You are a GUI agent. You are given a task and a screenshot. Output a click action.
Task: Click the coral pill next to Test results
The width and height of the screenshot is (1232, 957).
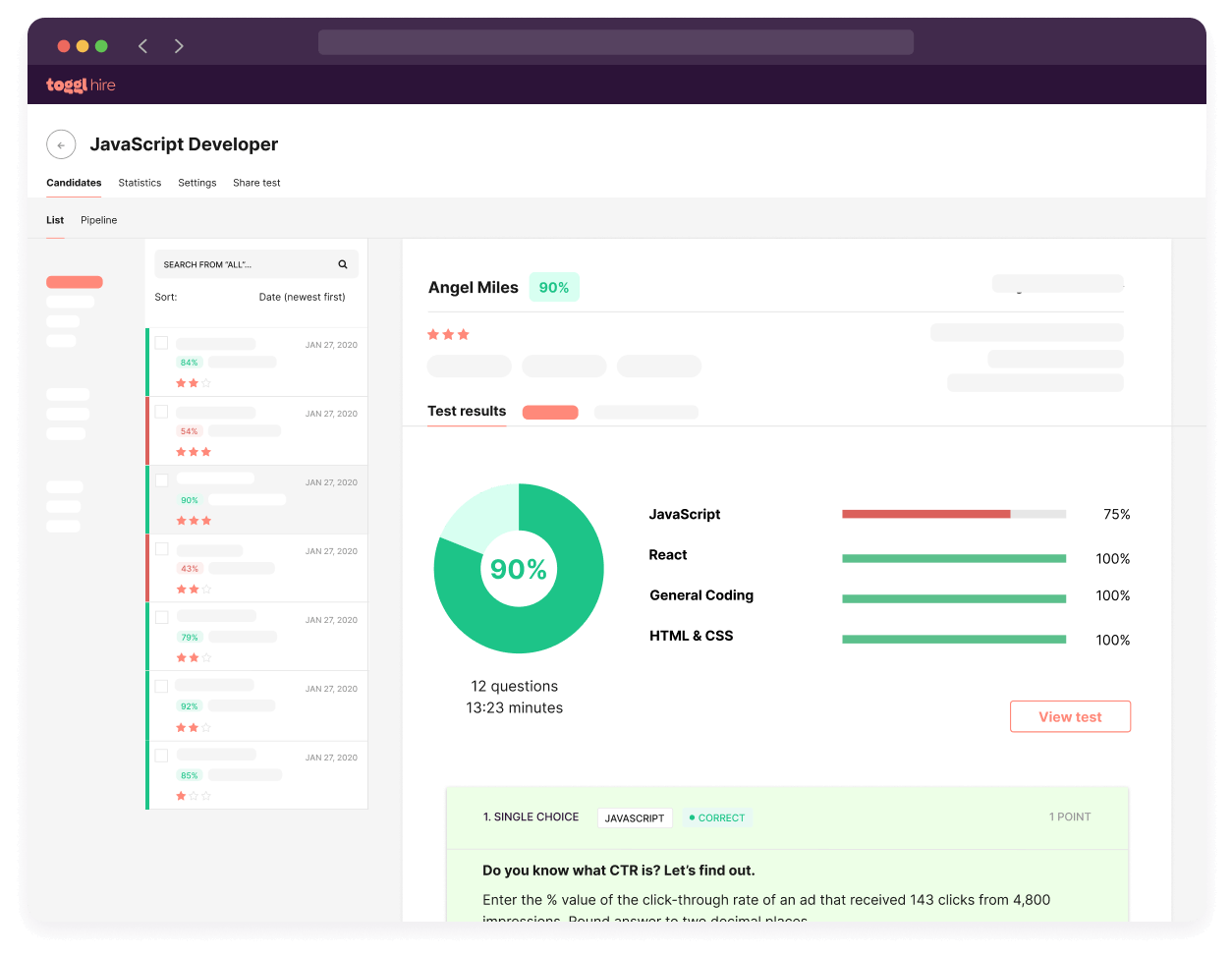tap(550, 413)
